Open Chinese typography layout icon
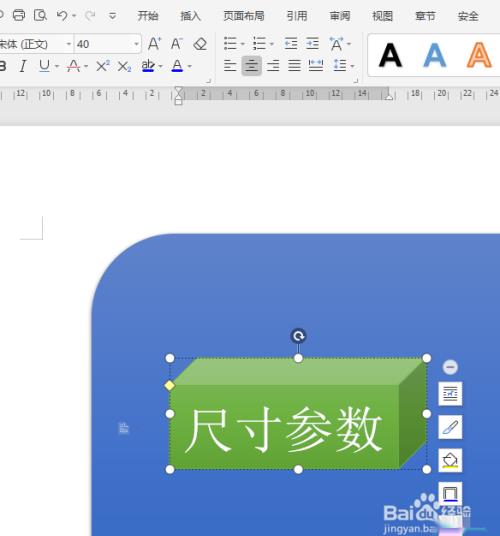500x536 pixels. [x=336, y=44]
